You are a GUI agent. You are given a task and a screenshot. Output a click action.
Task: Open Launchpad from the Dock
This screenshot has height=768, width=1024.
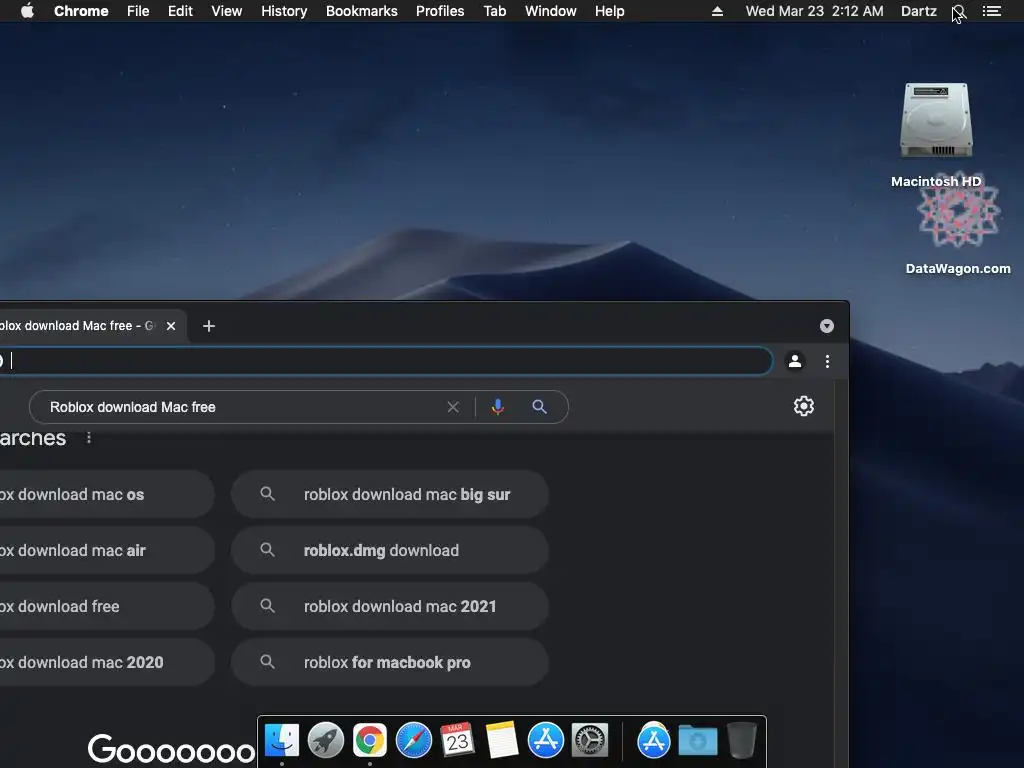pyautogui.click(x=326, y=741)
